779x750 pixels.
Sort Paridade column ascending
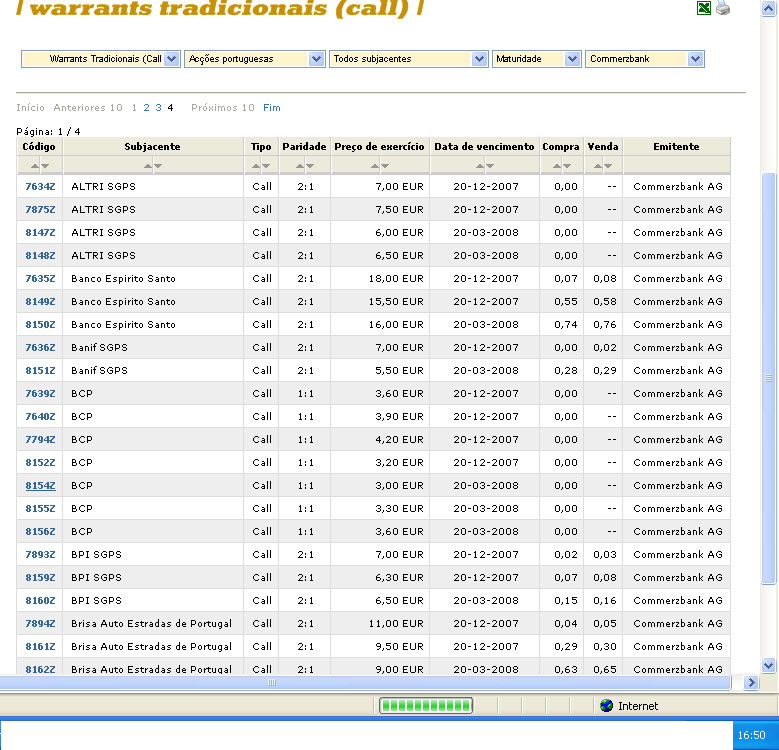[x=298, y=166]
